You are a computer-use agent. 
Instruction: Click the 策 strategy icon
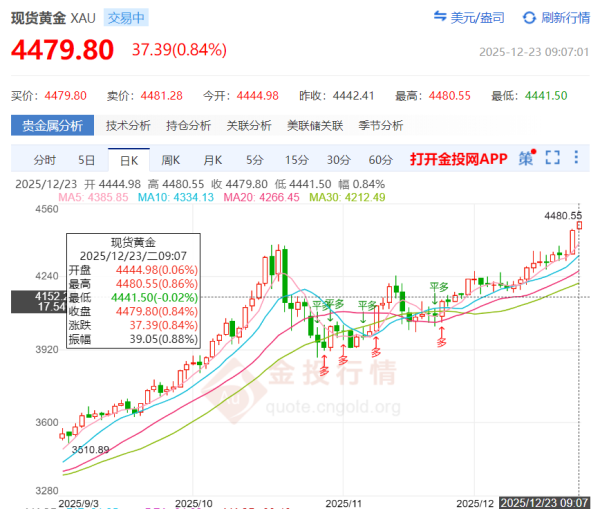(x=527, y=157)
